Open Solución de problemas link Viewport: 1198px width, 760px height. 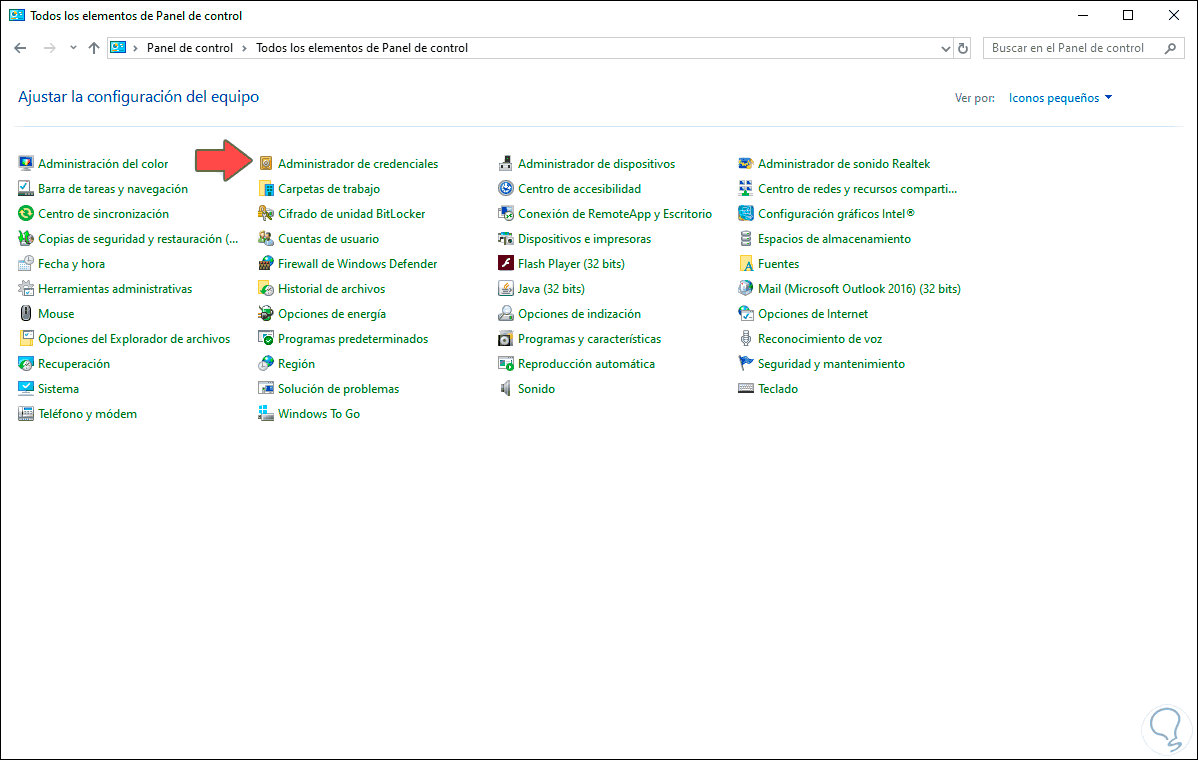[x=338, y=389]
